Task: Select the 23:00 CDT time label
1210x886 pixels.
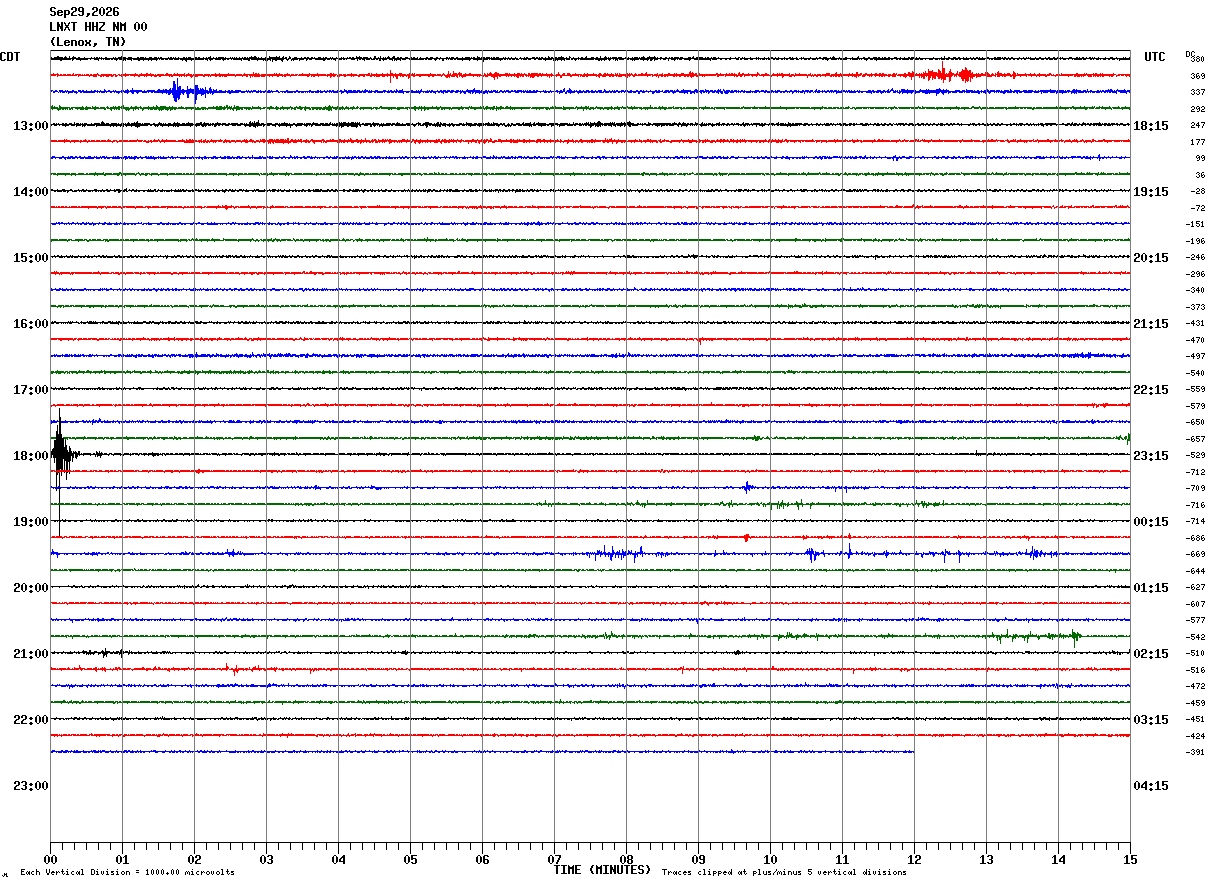Action: coord(31,785)
